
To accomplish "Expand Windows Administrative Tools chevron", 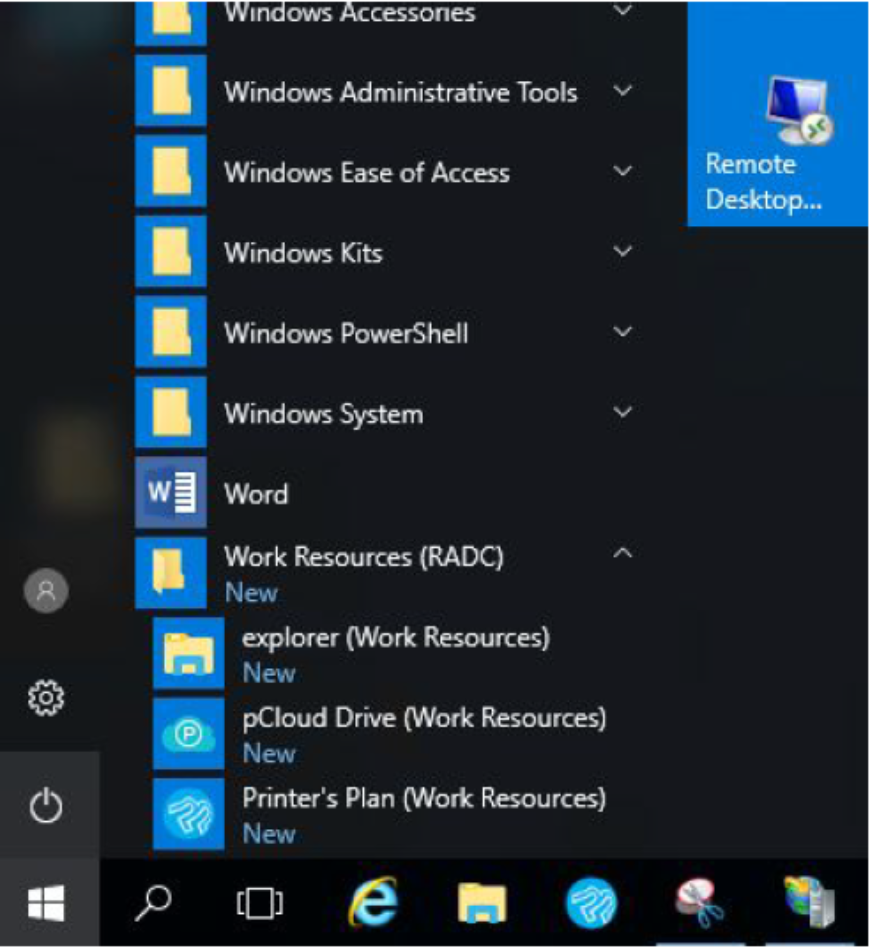I will [623, 91].
